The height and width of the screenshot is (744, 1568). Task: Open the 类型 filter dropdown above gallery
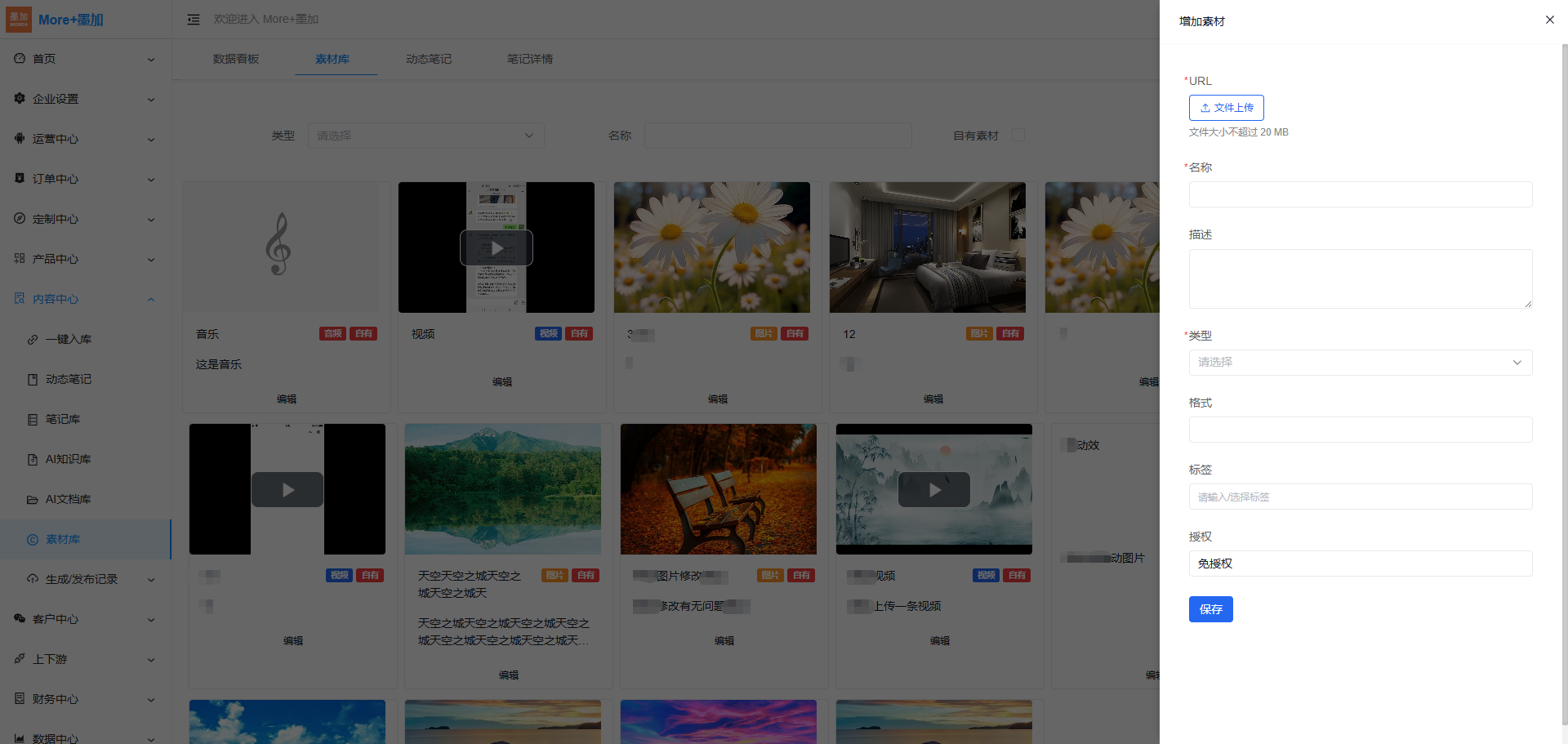(x=425, y=136)
